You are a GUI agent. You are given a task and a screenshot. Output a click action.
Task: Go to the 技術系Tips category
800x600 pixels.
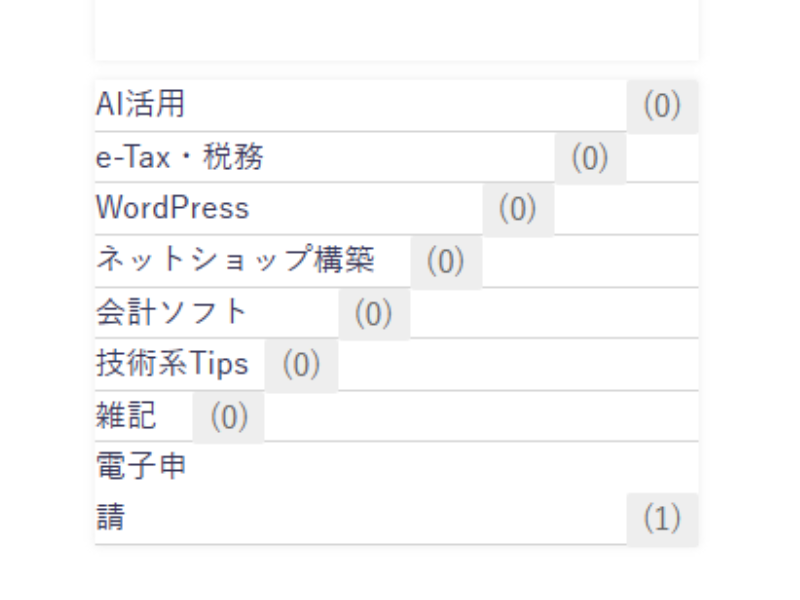pos(171,365)
